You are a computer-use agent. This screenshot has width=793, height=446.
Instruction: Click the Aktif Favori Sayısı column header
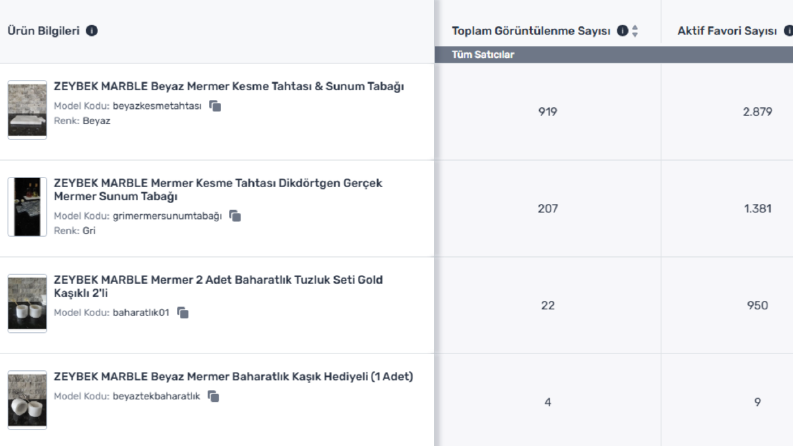coord(727,31)
